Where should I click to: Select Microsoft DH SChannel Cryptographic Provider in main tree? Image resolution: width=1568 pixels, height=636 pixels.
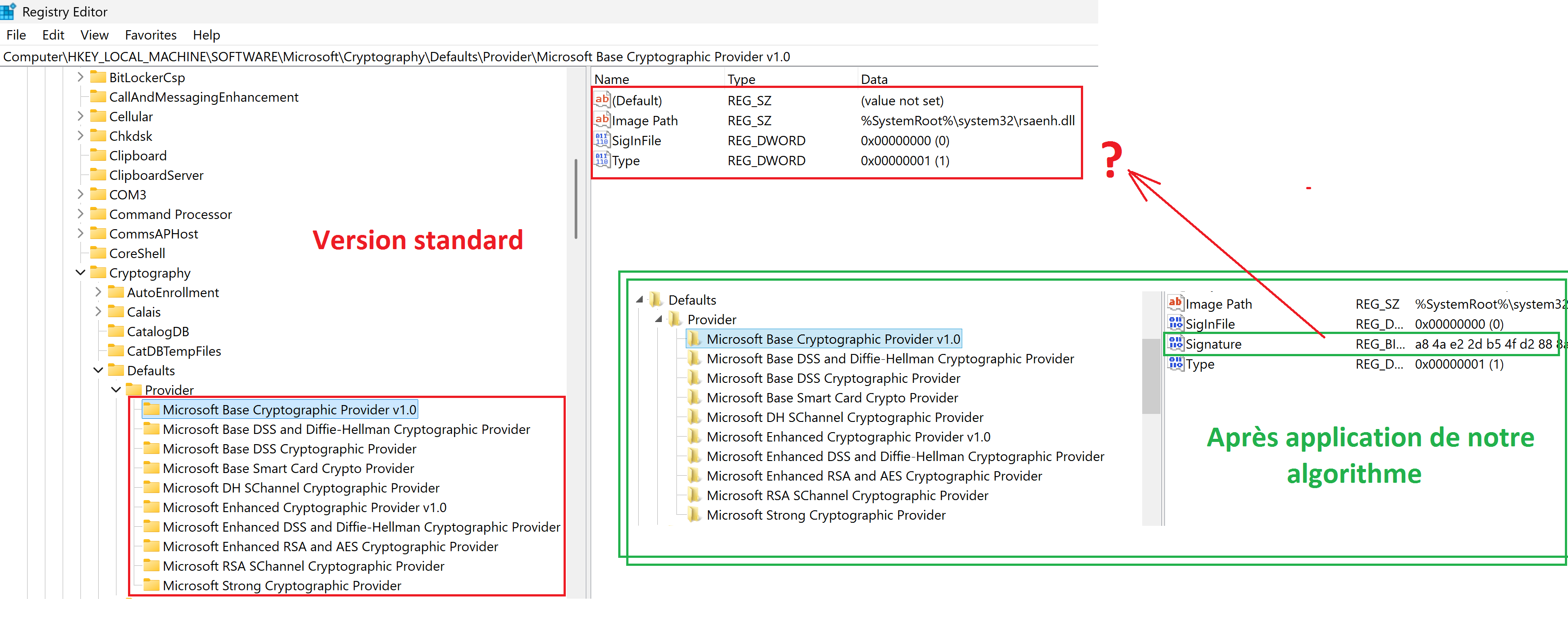pyautogui.click(x=301, y=488)
